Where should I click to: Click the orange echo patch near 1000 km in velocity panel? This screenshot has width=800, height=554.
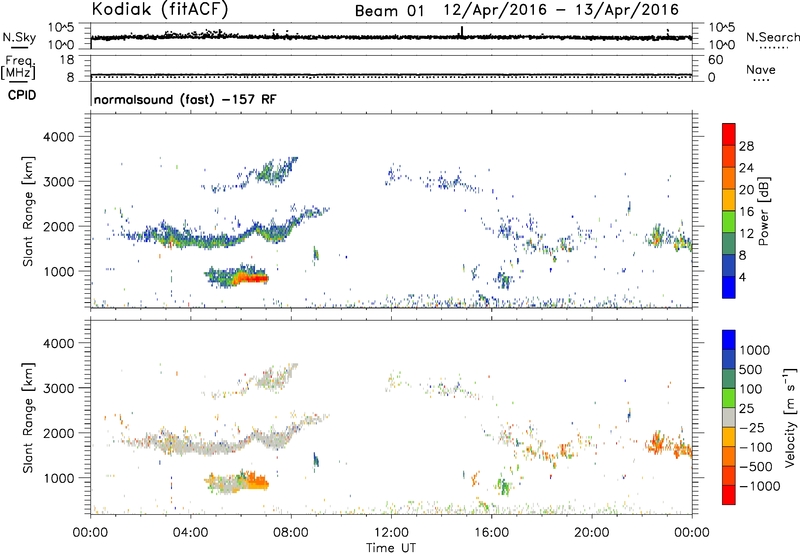(x=255, y=482)
